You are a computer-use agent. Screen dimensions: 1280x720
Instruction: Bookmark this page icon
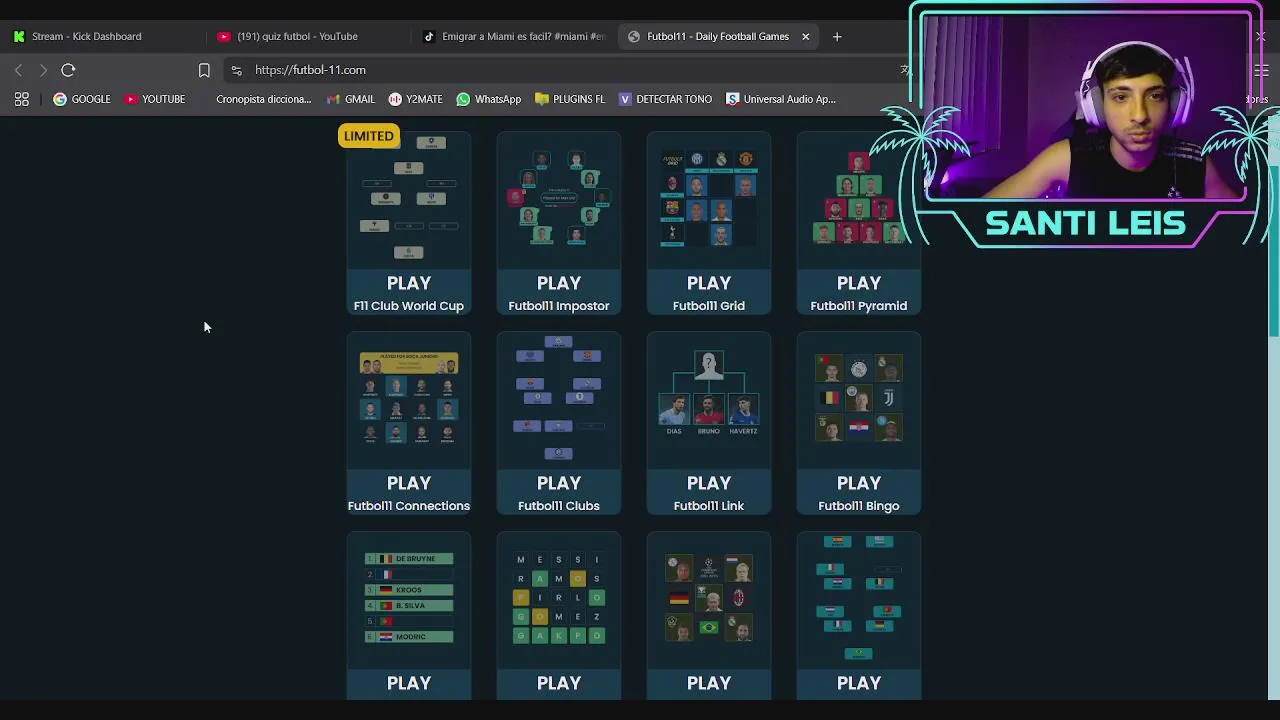(204, 70)
